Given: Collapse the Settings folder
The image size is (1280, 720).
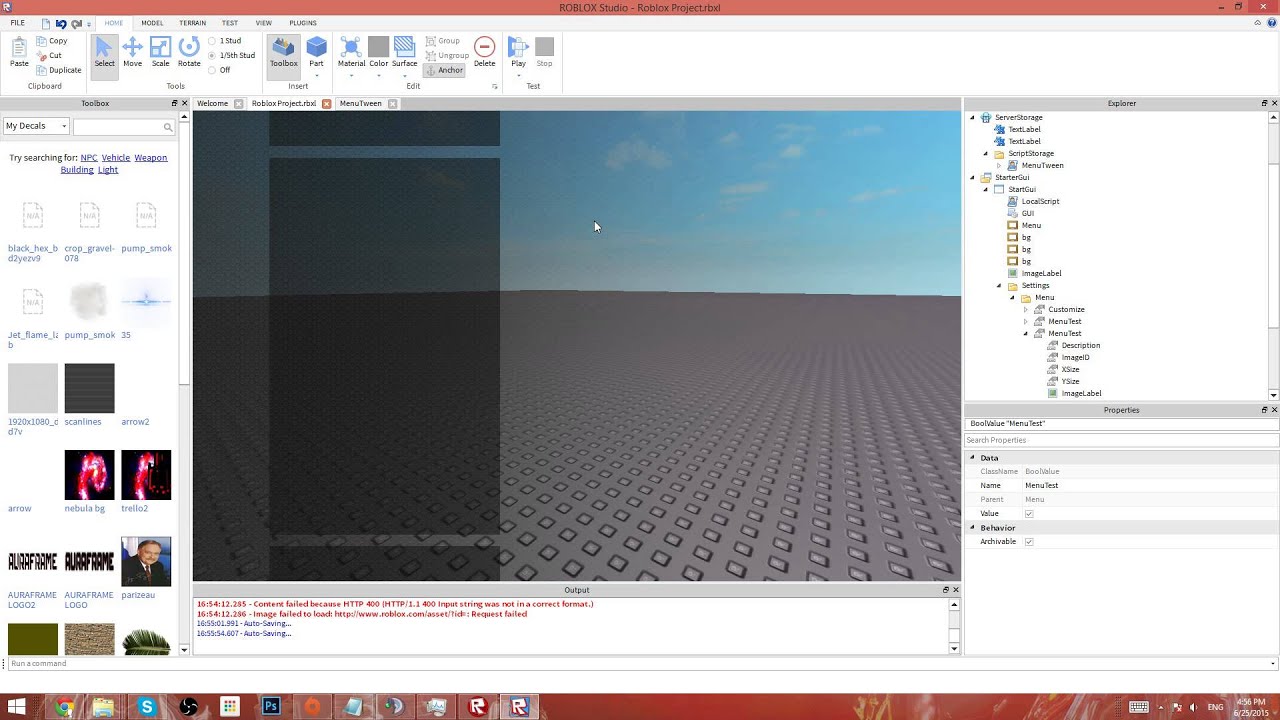Looking at the screenshot, I should pos(999,286).
